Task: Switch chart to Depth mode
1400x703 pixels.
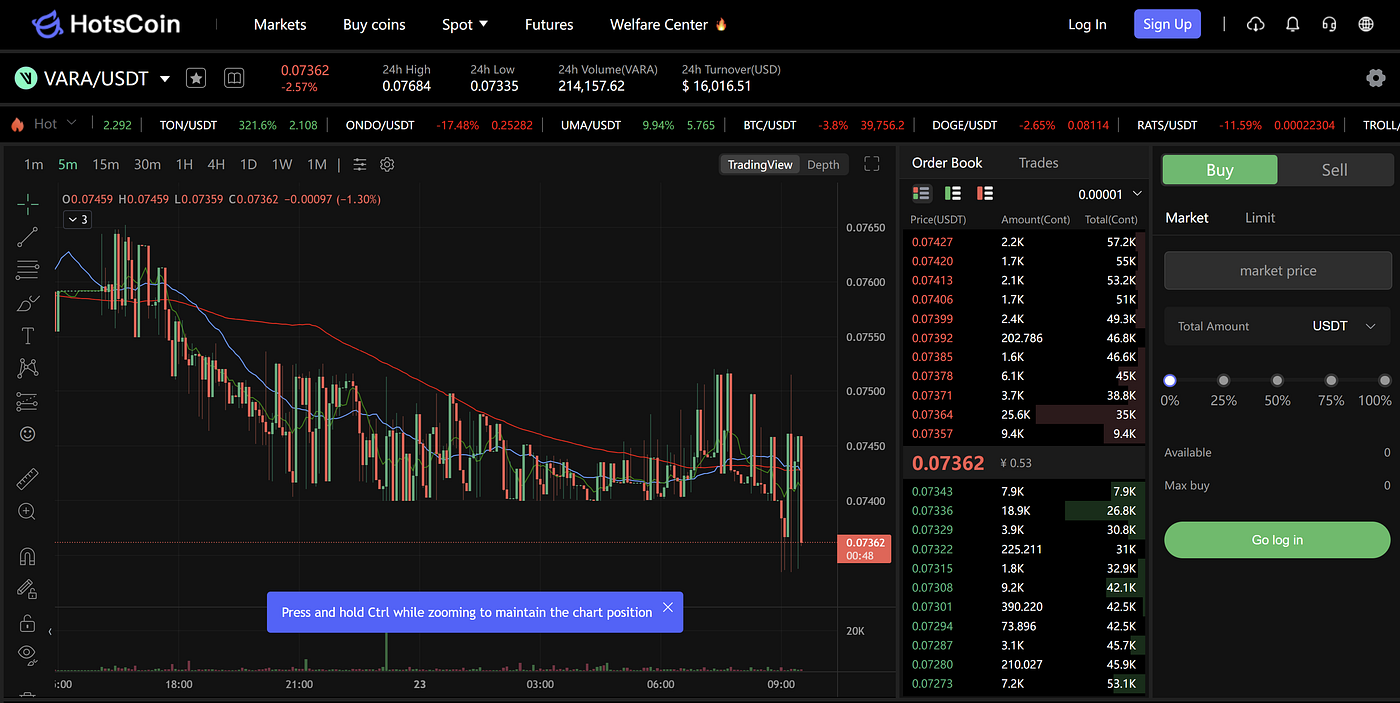Action: (823, 165)
